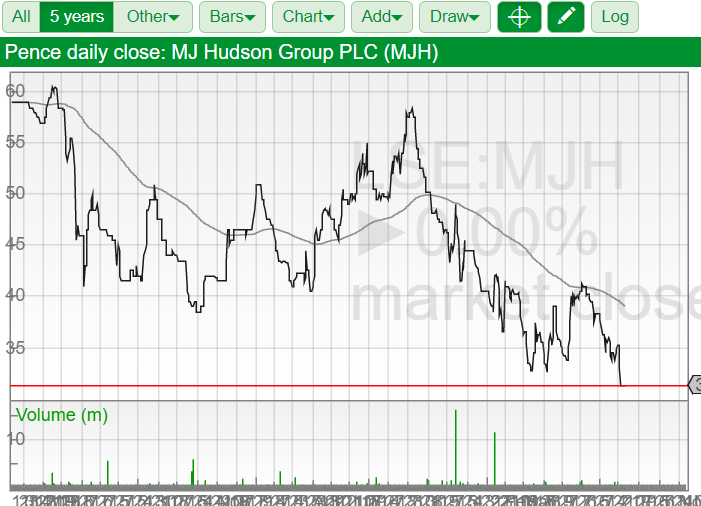
Task: Toggle the pencil drawing tool
Action: (x=566, y=17)
